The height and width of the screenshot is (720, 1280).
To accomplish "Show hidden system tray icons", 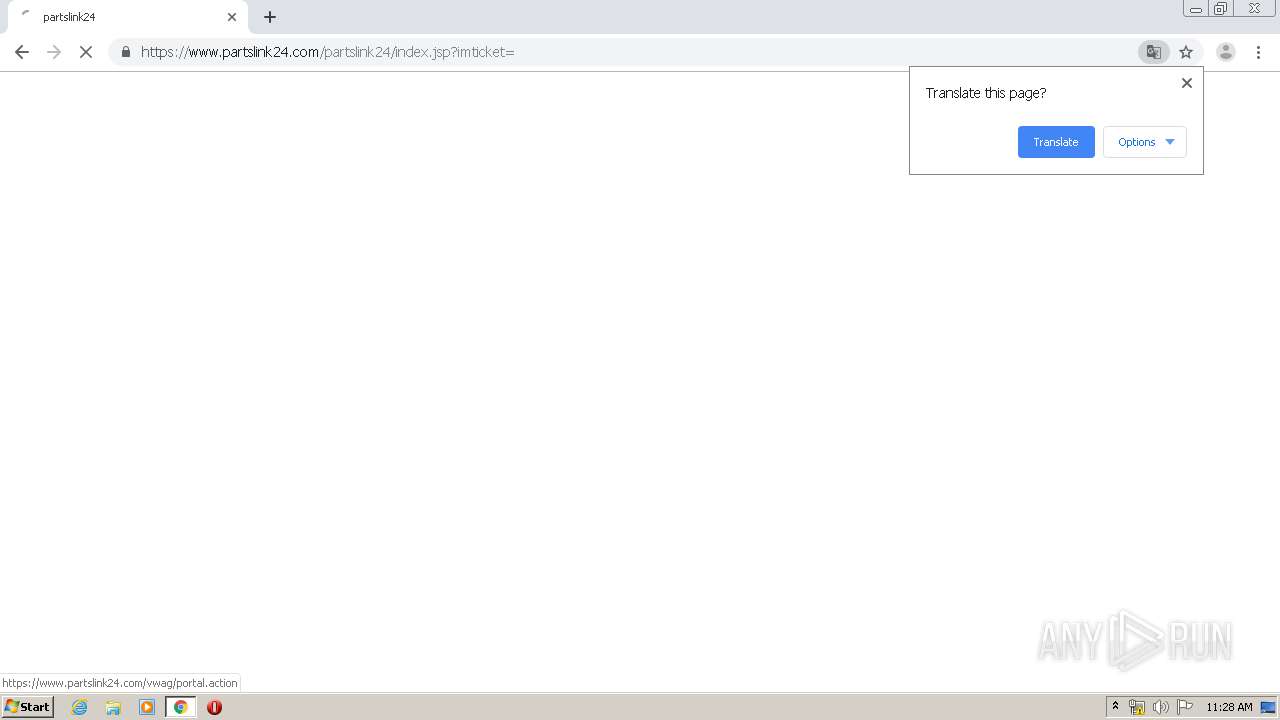I will 1115,707.
